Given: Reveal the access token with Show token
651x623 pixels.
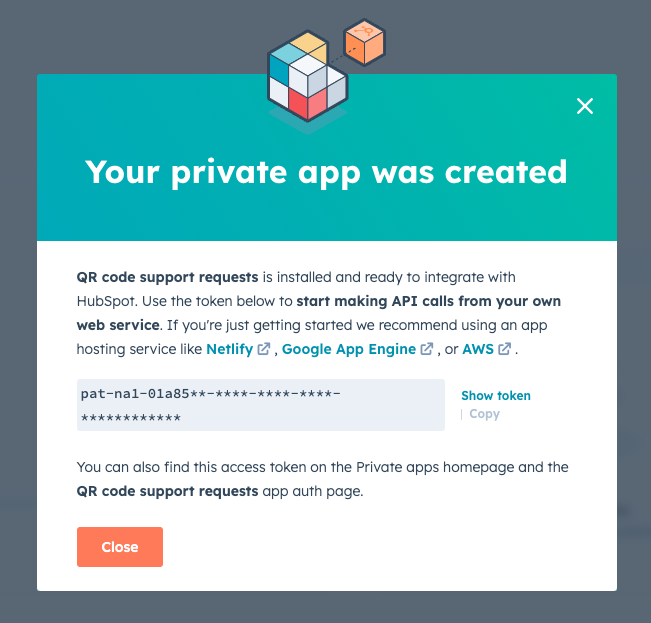Looking at the screenshot, I should [x=496, y=396].
